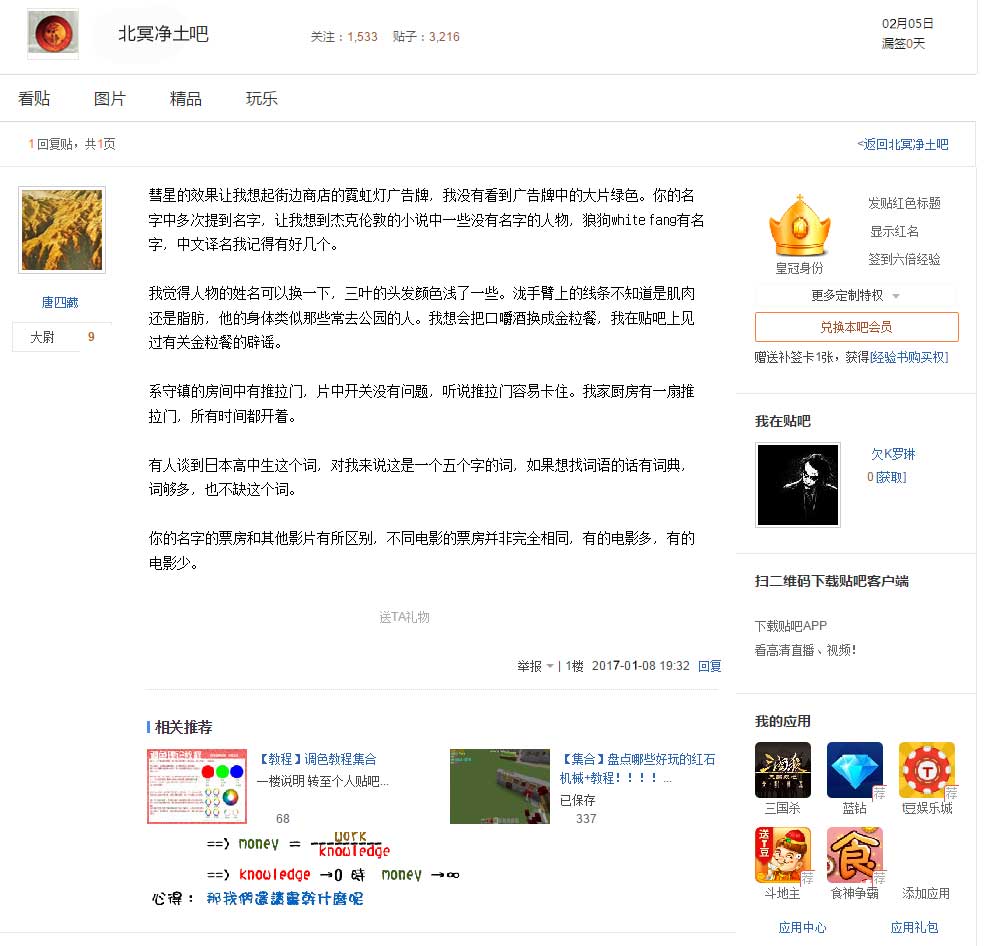This screenshot has height=946, width=994.
Task: Click 关注：1,533 follower count
Action: pyautogui.click(x=344, y=37)
